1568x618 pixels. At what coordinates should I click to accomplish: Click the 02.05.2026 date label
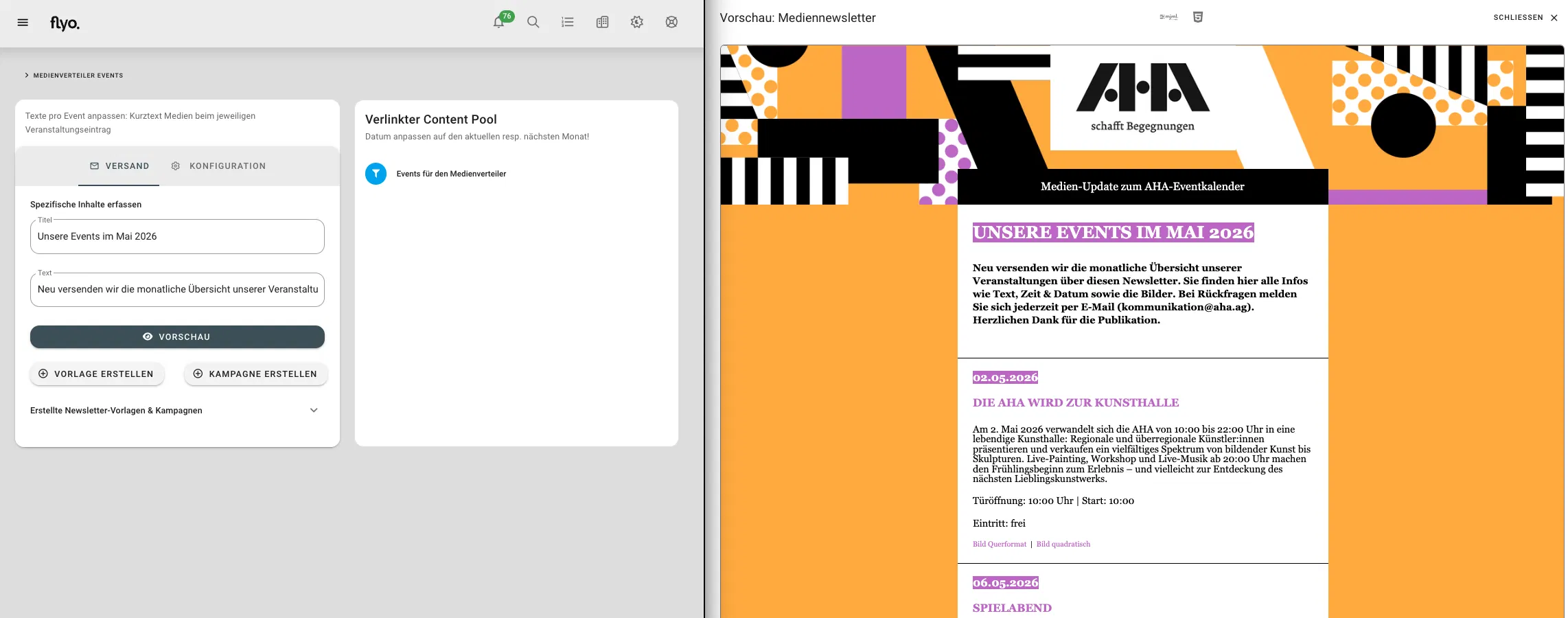pos(1006,378)
